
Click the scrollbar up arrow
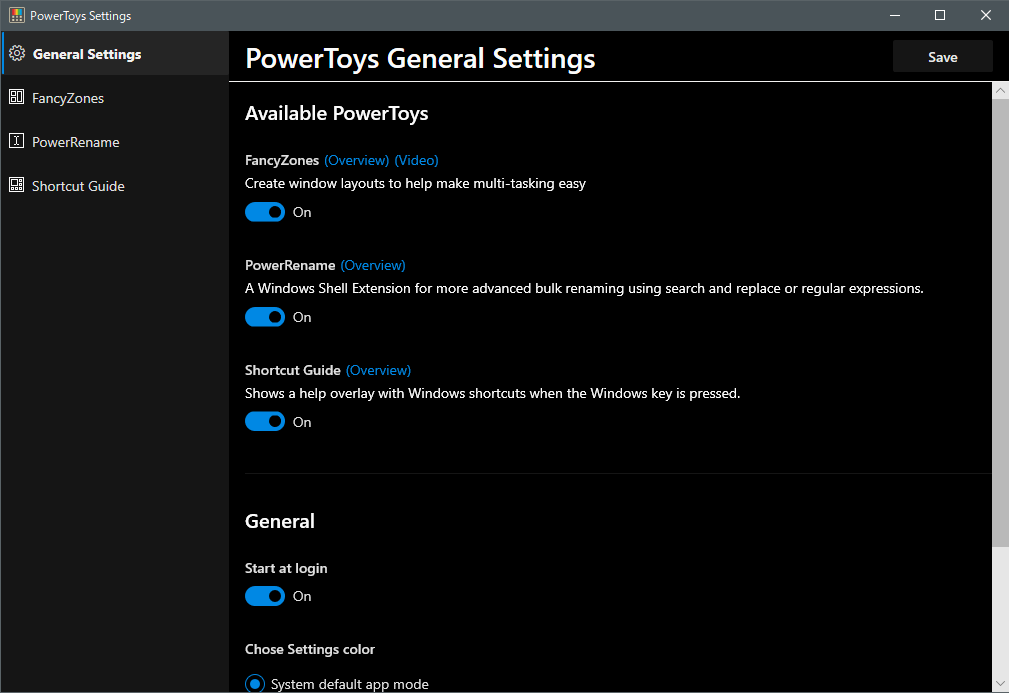point(999,89)
